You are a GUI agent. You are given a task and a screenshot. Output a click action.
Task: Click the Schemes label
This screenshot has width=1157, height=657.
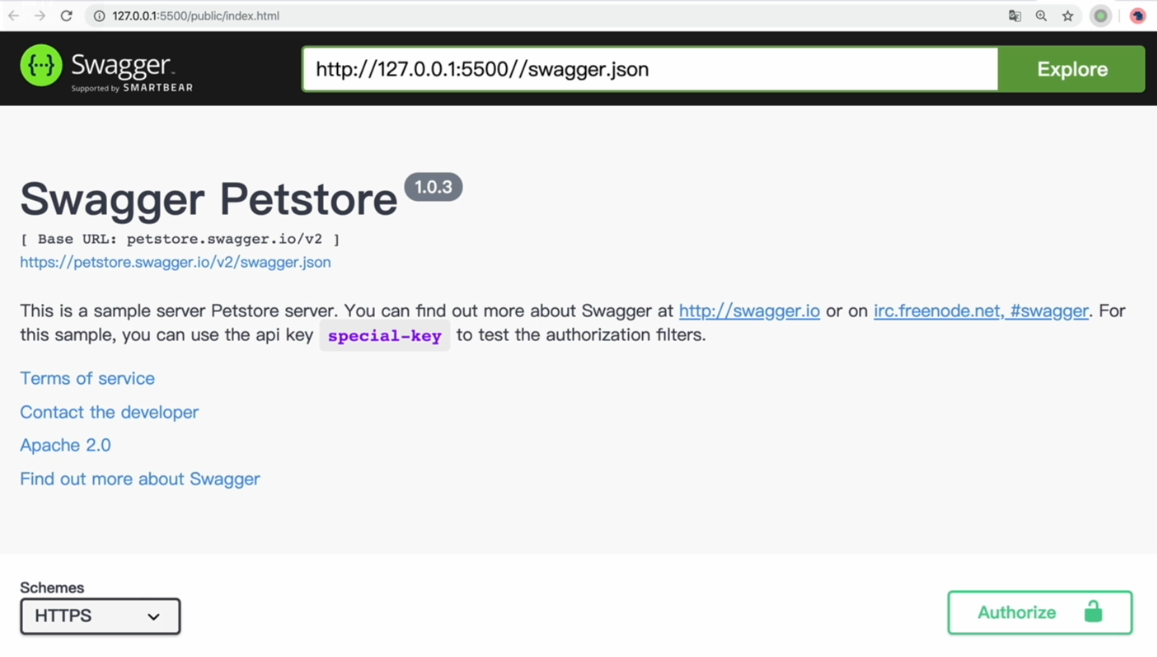pos(52,588)
